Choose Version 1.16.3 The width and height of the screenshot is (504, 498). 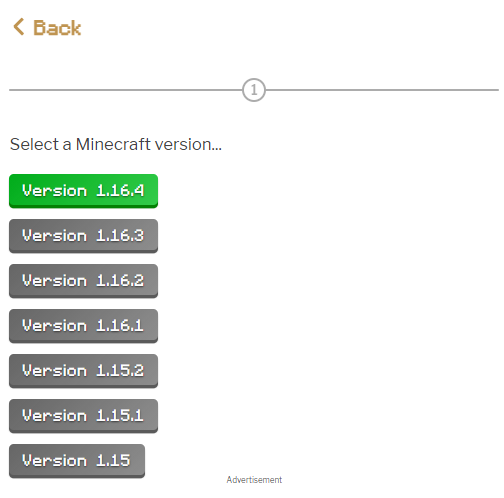(83, 236)
